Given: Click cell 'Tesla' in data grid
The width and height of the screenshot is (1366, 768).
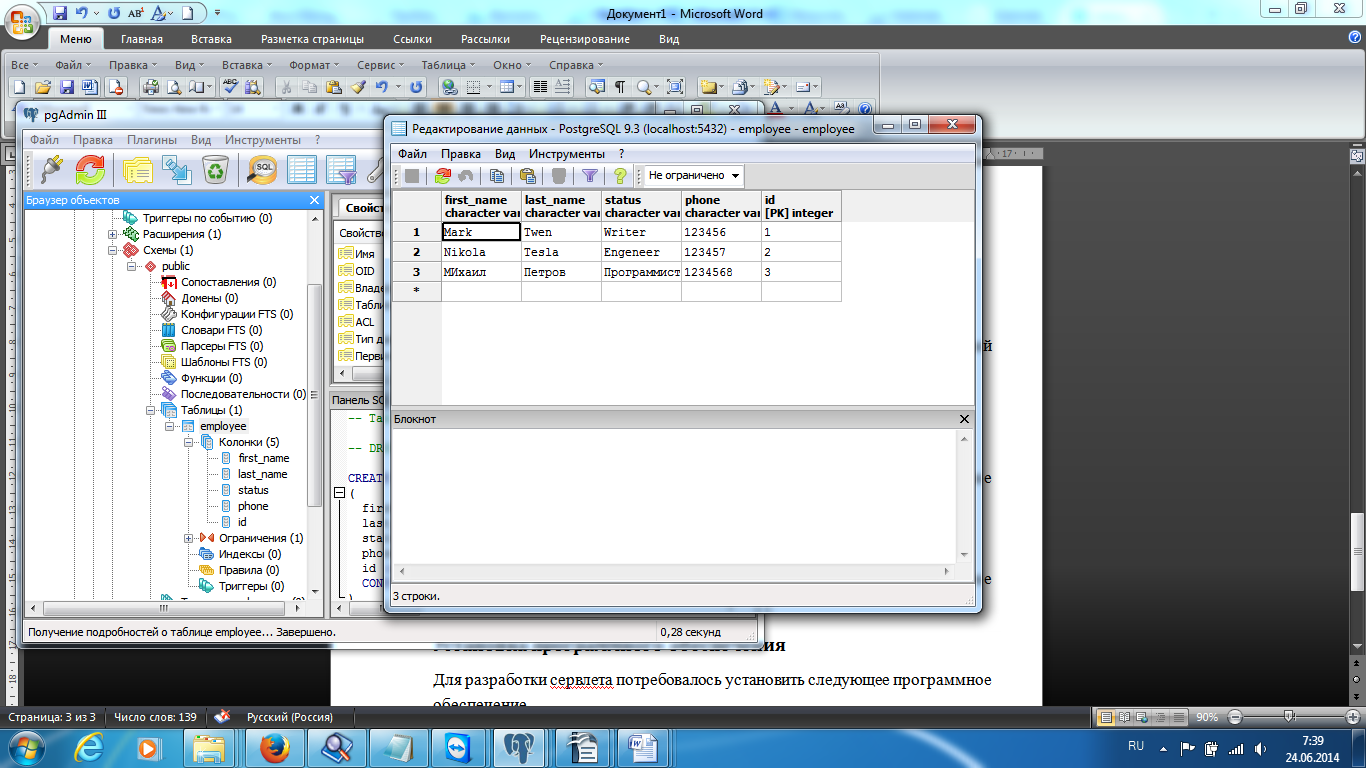Looking at the screenshot, I should click(x=561, y=252).
